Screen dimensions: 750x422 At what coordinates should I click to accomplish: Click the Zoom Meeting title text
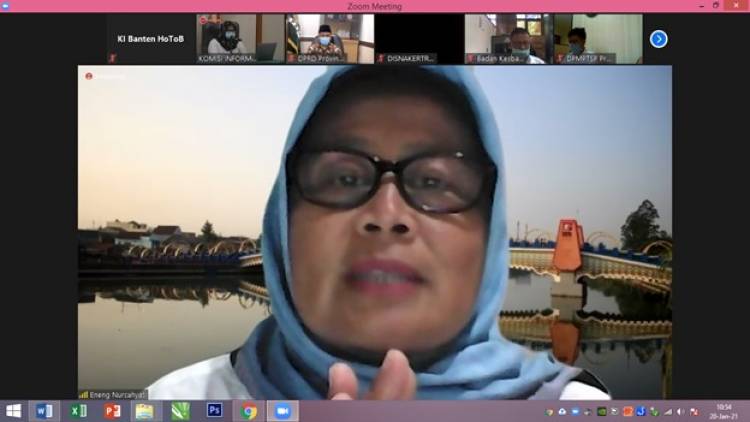pyautogui.click(x=375, y=6)
